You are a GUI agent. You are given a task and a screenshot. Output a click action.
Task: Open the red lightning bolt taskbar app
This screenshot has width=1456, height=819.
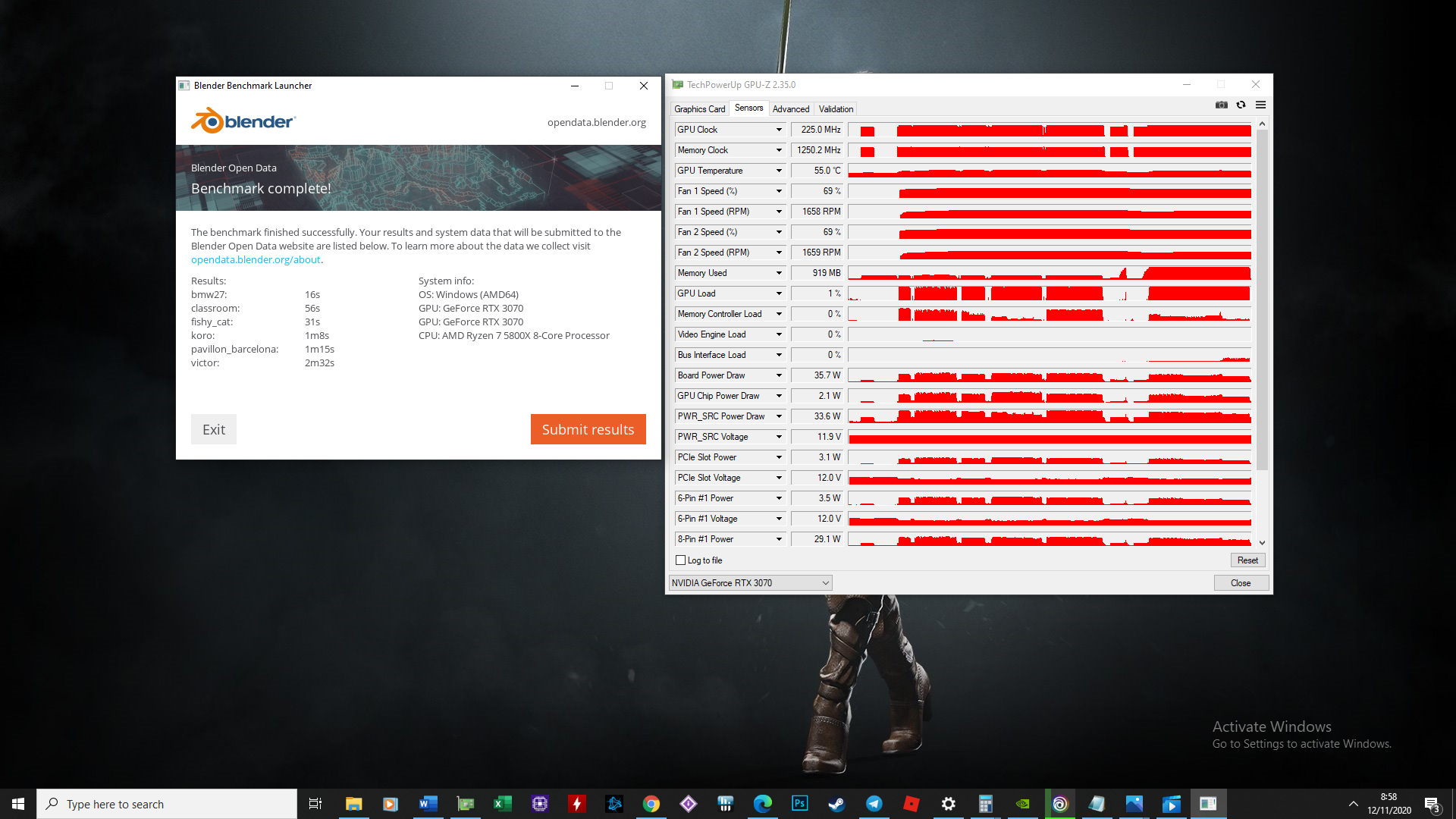576,804
